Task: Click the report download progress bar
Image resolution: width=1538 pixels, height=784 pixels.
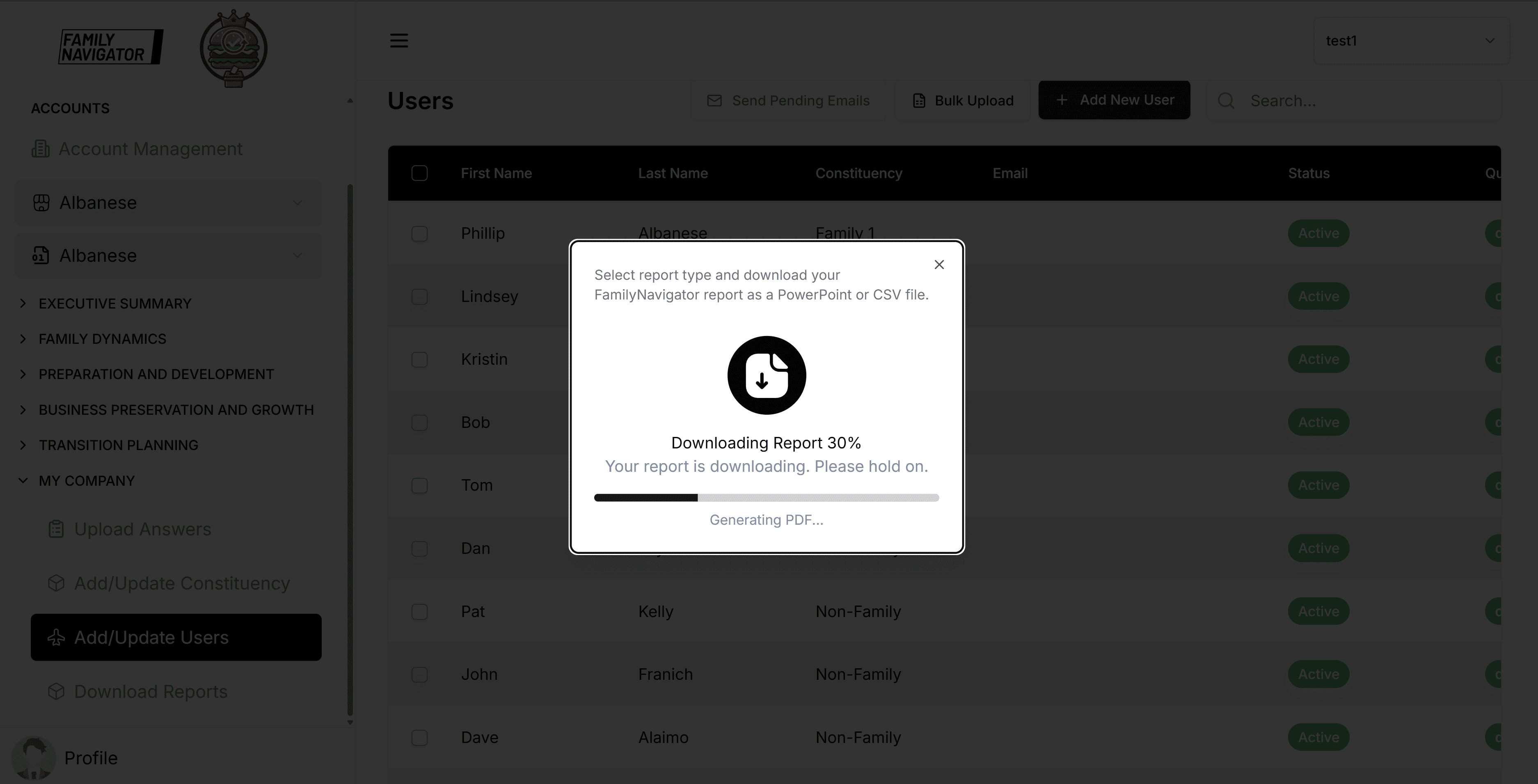Action: point(766,497)
